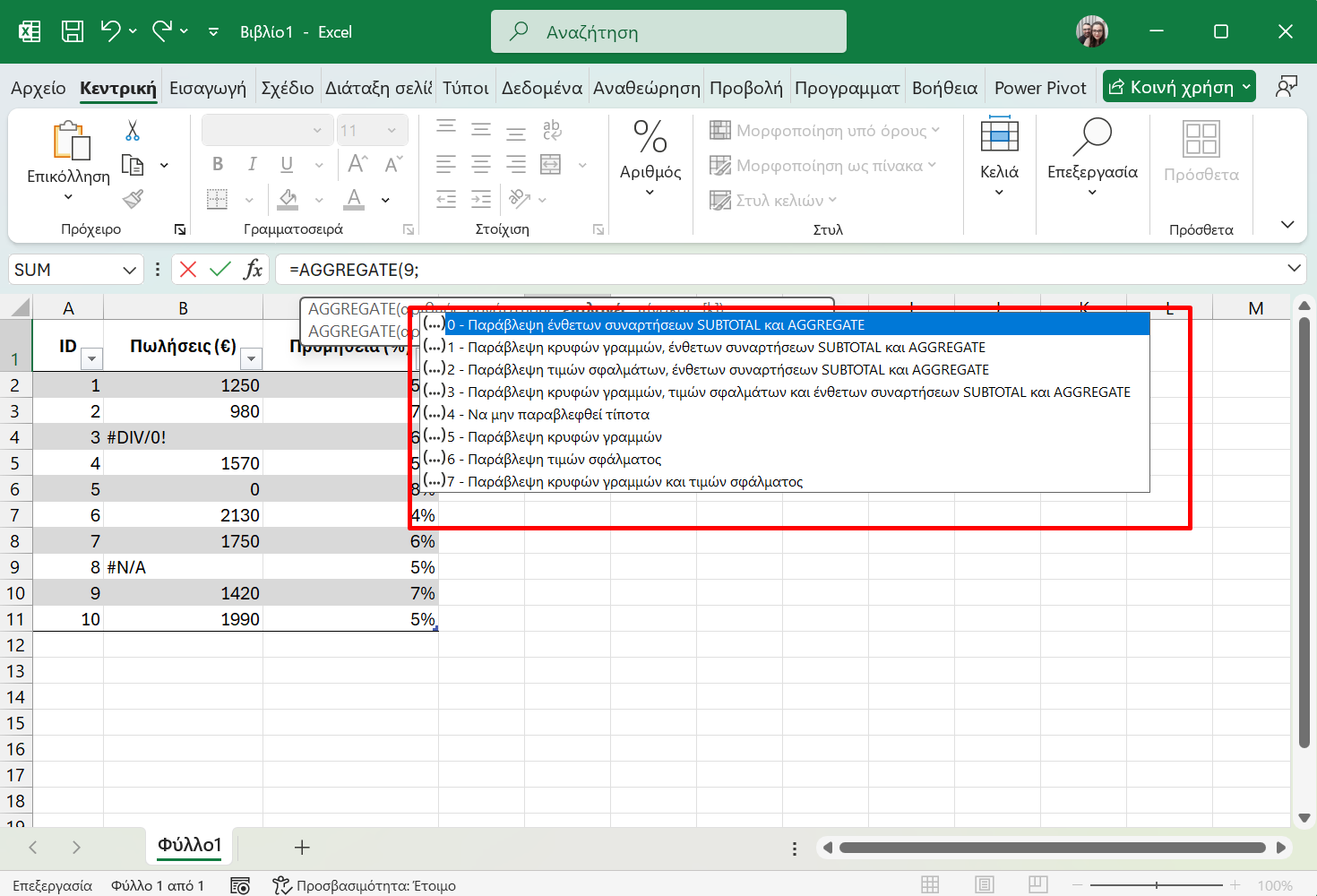Viewport: 1317px width, 896px height.
Task: Switch to the Εισαγωγή ribbon tab
Action: pos(207,88)
